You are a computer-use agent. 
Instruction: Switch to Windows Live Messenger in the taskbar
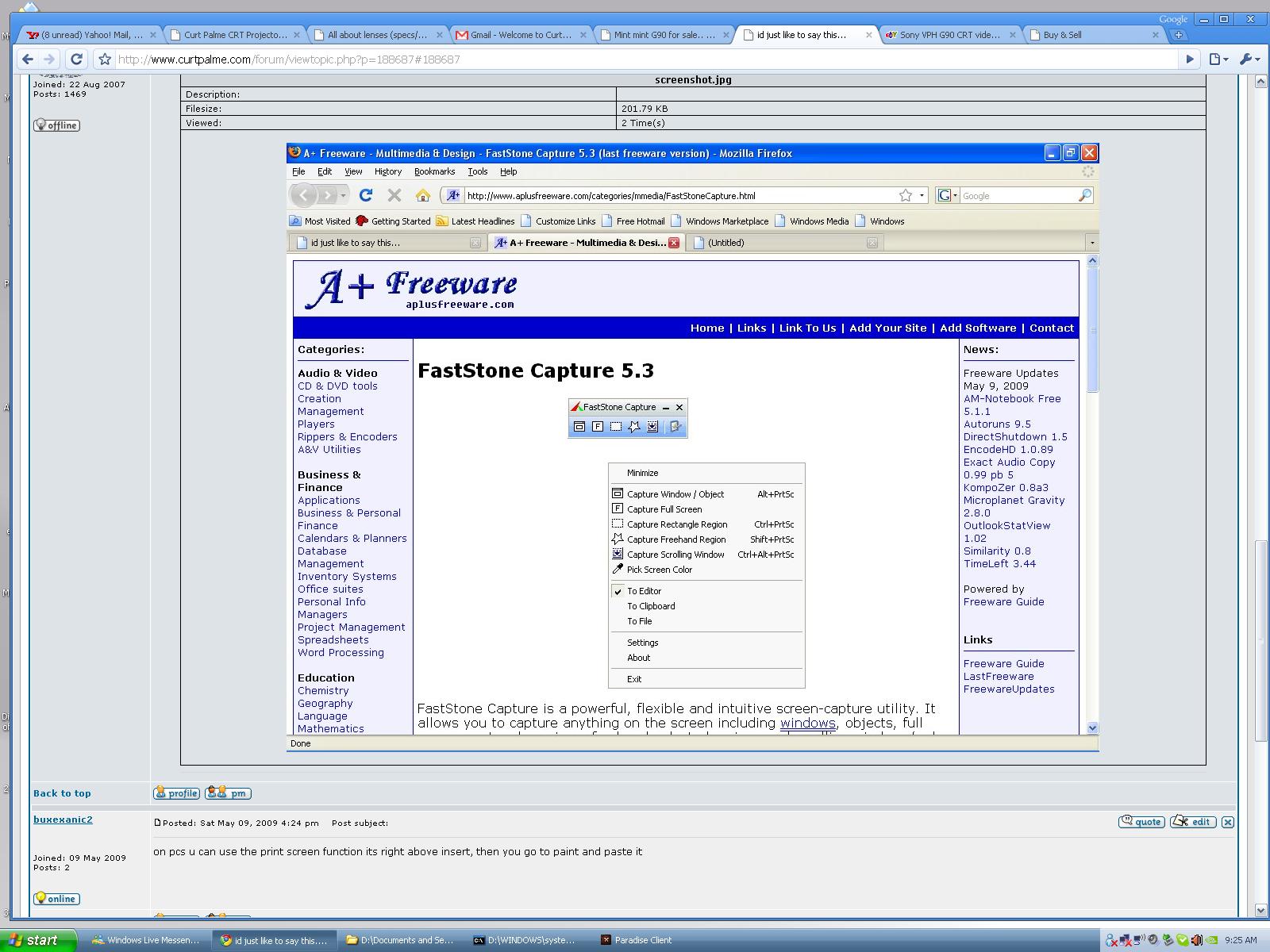click(147, 940)
